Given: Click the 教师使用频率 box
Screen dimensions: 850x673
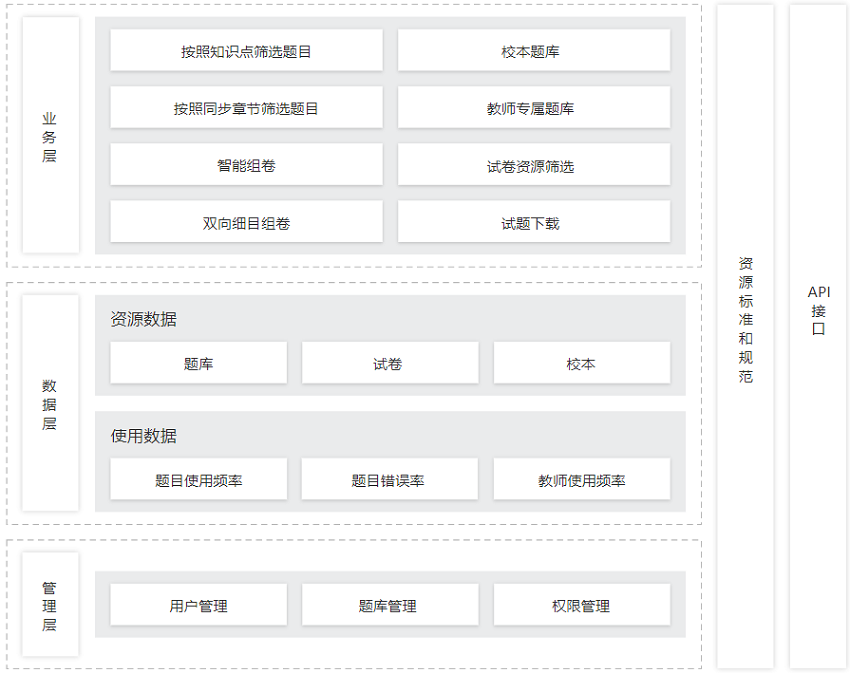Looking at the screenshot, I should point(582,479).
